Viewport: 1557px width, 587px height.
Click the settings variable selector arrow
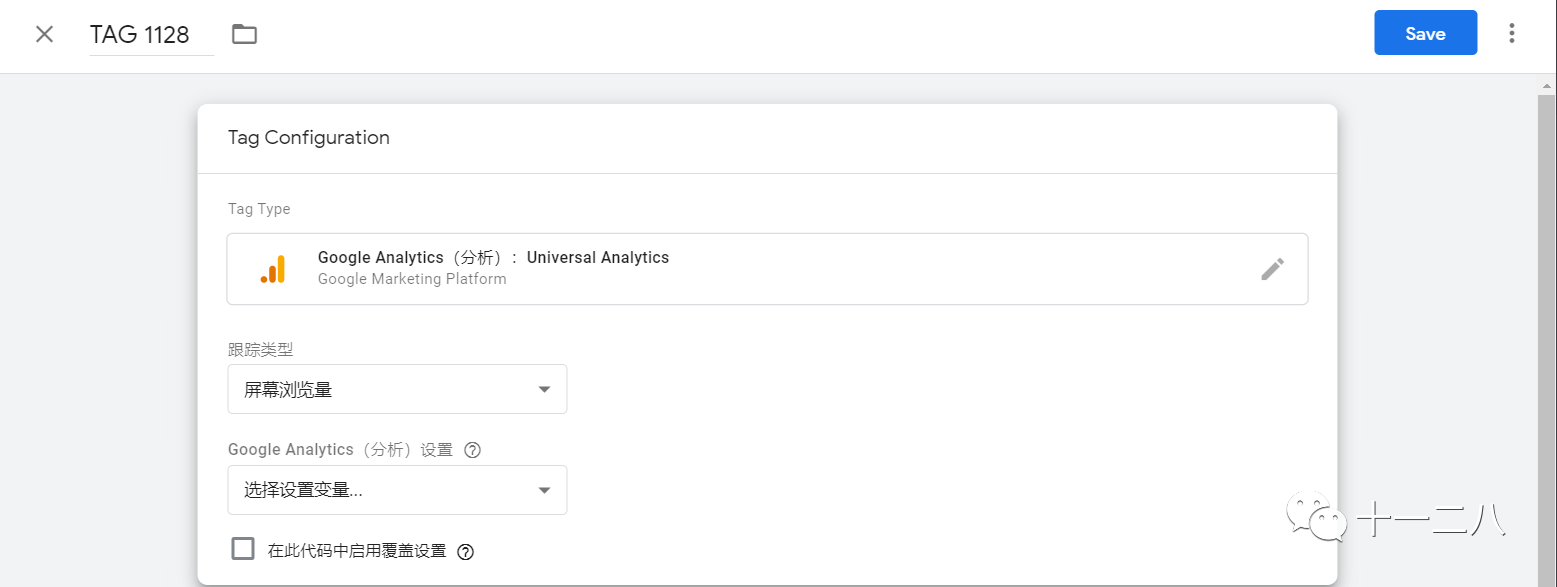544,490
